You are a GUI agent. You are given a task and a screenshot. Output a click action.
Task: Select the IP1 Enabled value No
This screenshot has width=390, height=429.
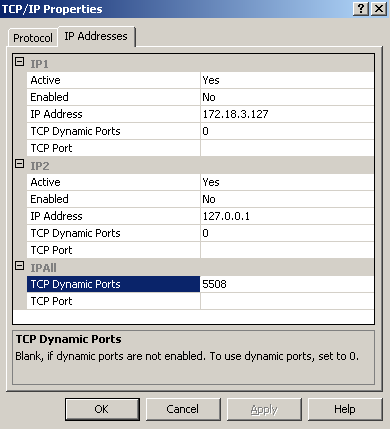(287, 97)
